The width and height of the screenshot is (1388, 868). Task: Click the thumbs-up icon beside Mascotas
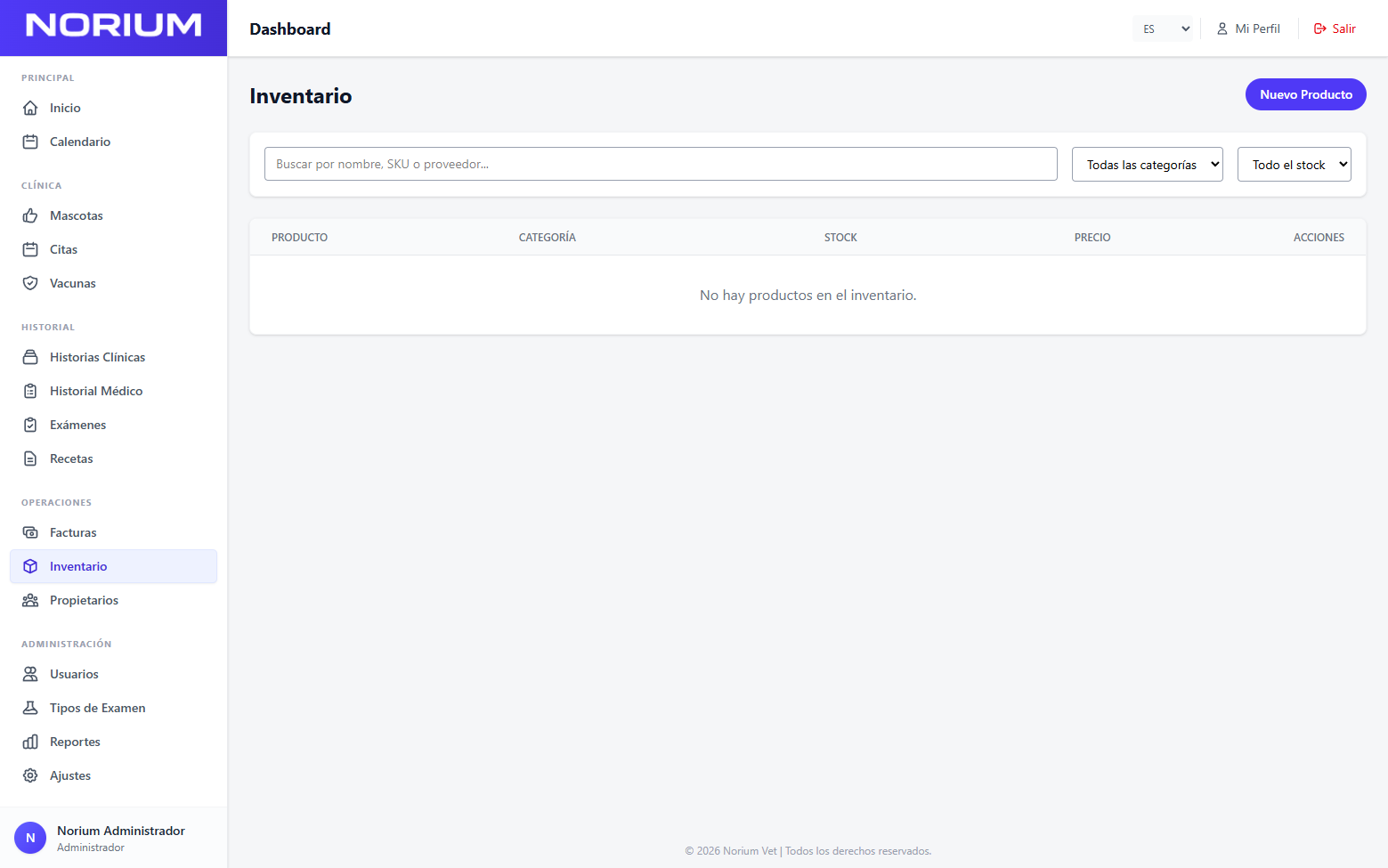click(30, 215)
